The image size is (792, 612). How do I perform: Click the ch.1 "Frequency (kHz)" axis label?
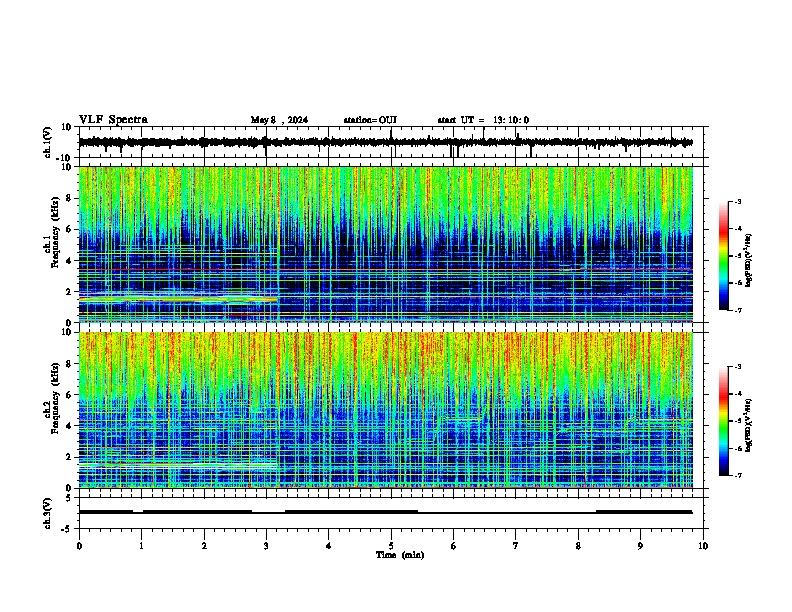(x=55, y=232)
